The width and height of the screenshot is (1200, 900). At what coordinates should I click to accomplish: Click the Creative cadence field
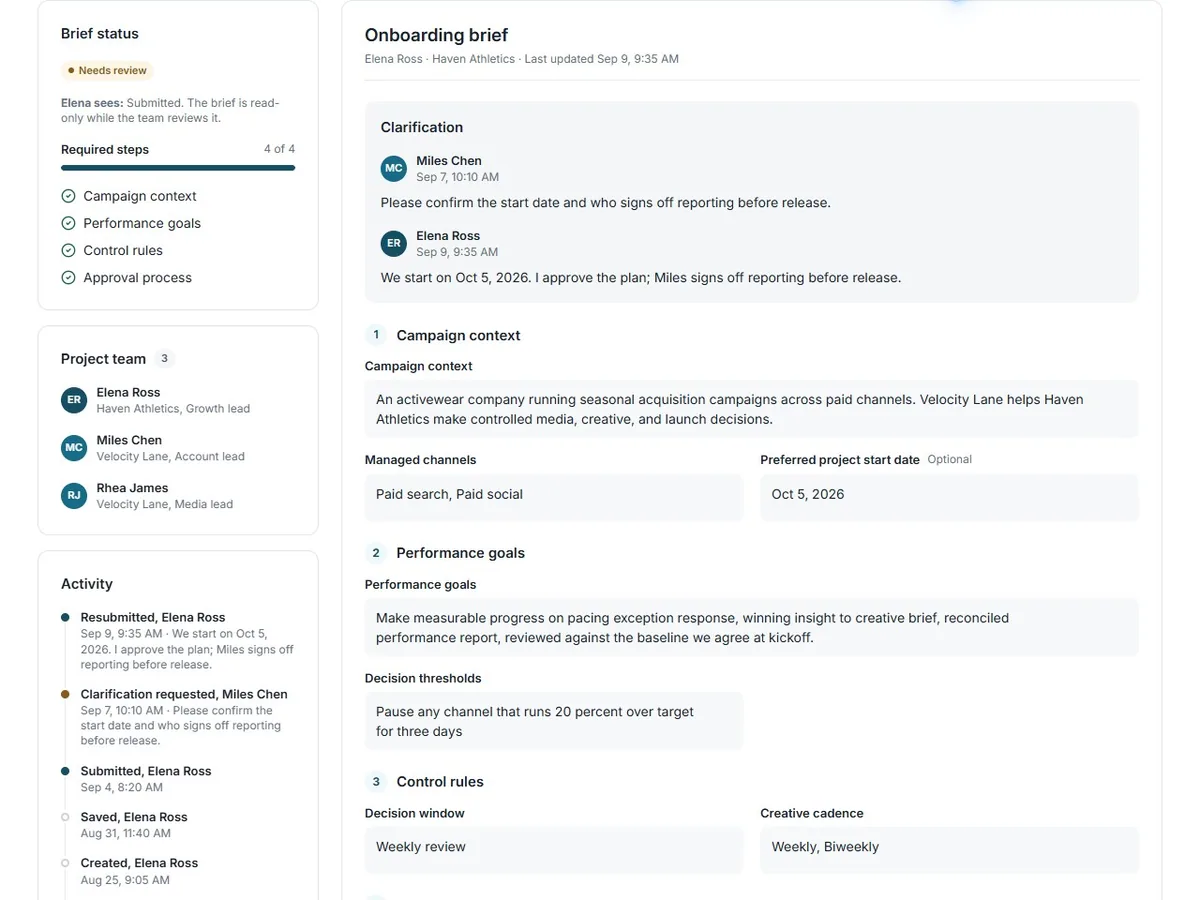pos(949,850)
